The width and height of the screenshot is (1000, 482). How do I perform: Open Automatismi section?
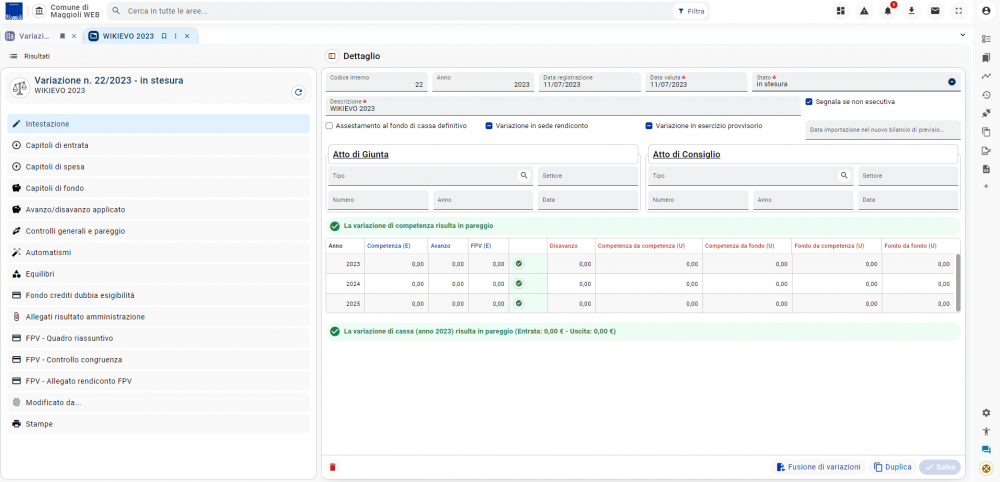159,252
